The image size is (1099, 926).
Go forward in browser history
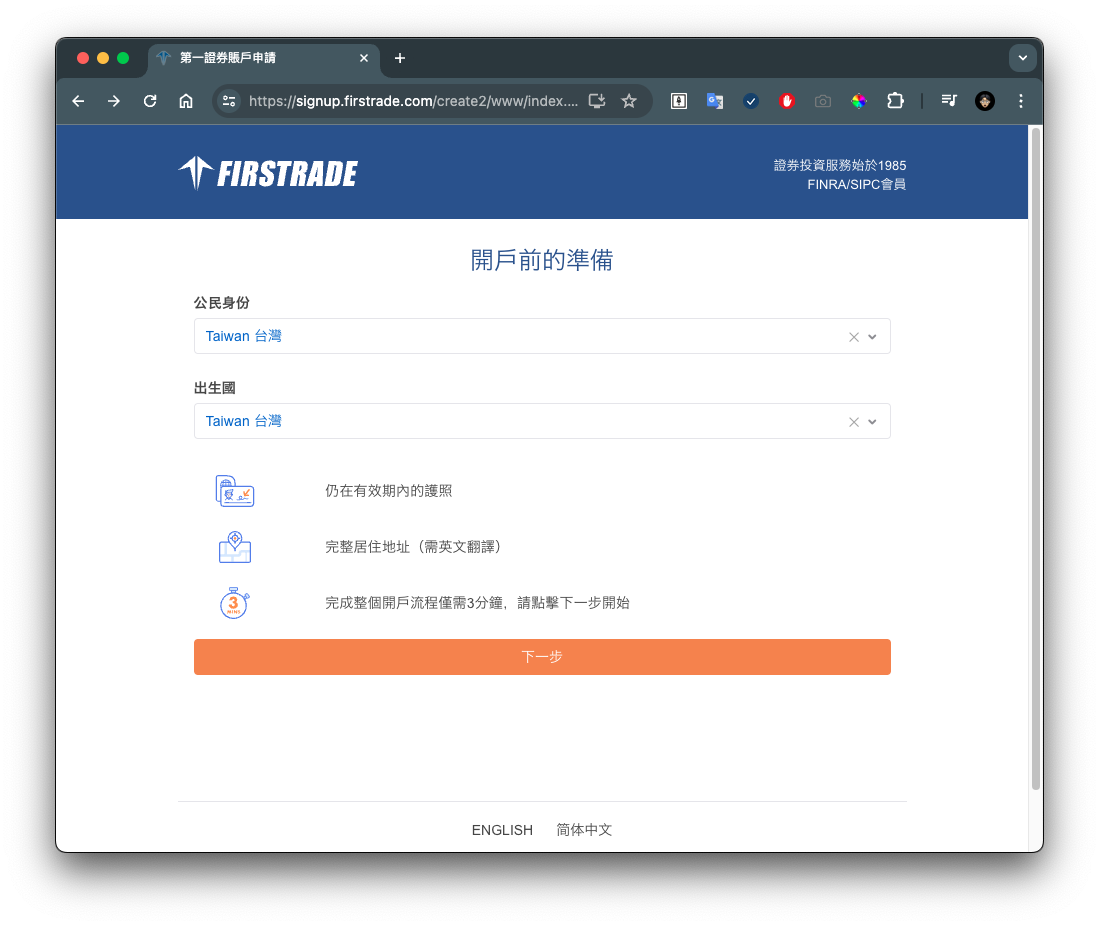pyautogui.click(x=114, y=101)
